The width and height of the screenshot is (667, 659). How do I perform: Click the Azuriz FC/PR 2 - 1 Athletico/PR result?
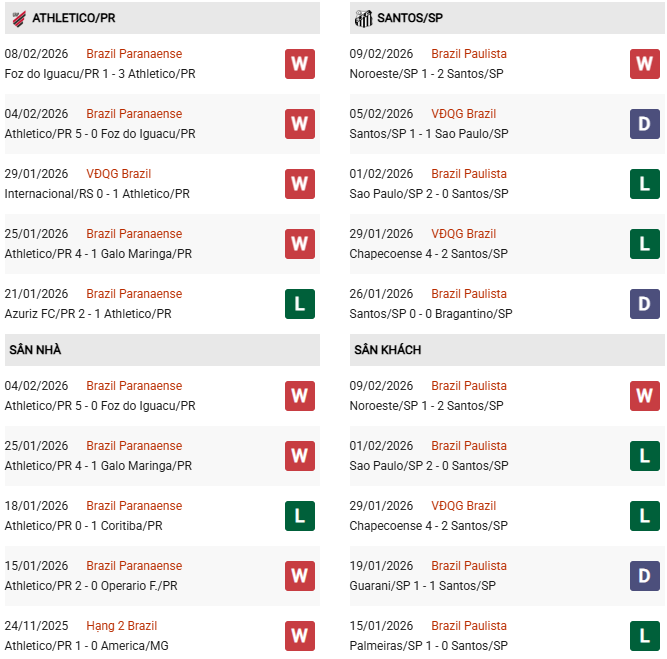point(88,314)
